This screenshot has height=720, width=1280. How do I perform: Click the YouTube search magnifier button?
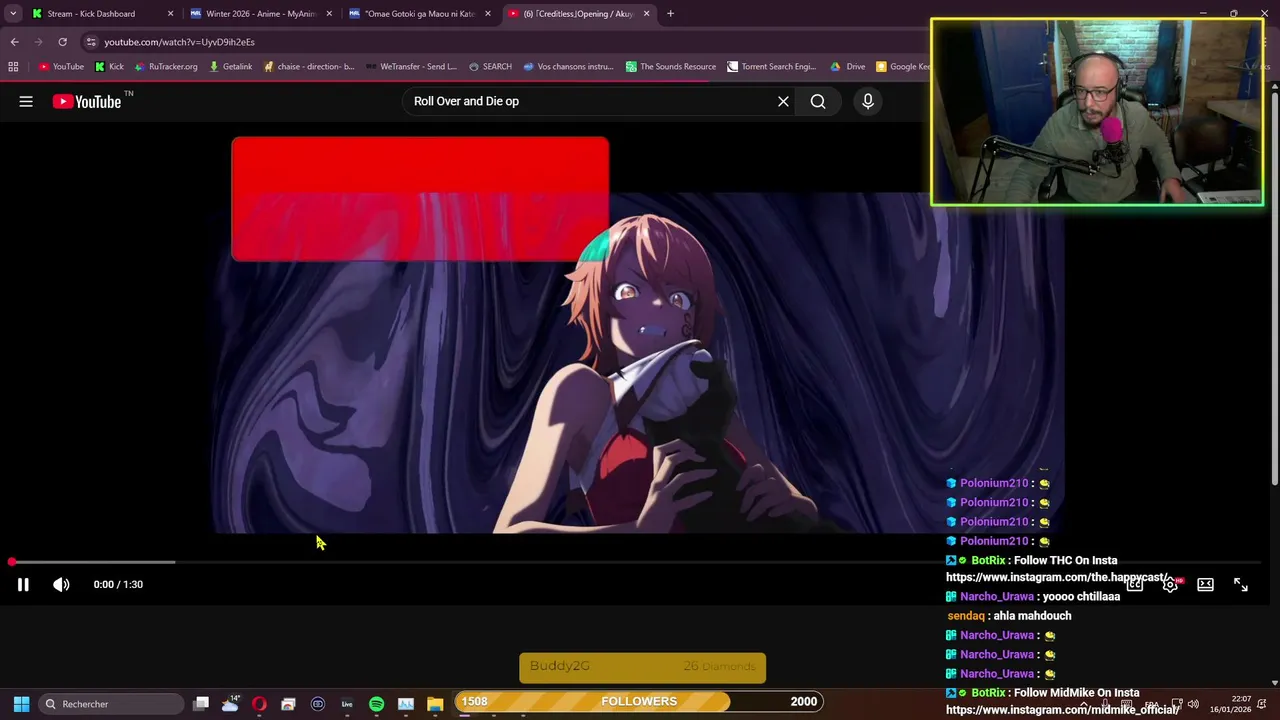(x=818, y=101)
